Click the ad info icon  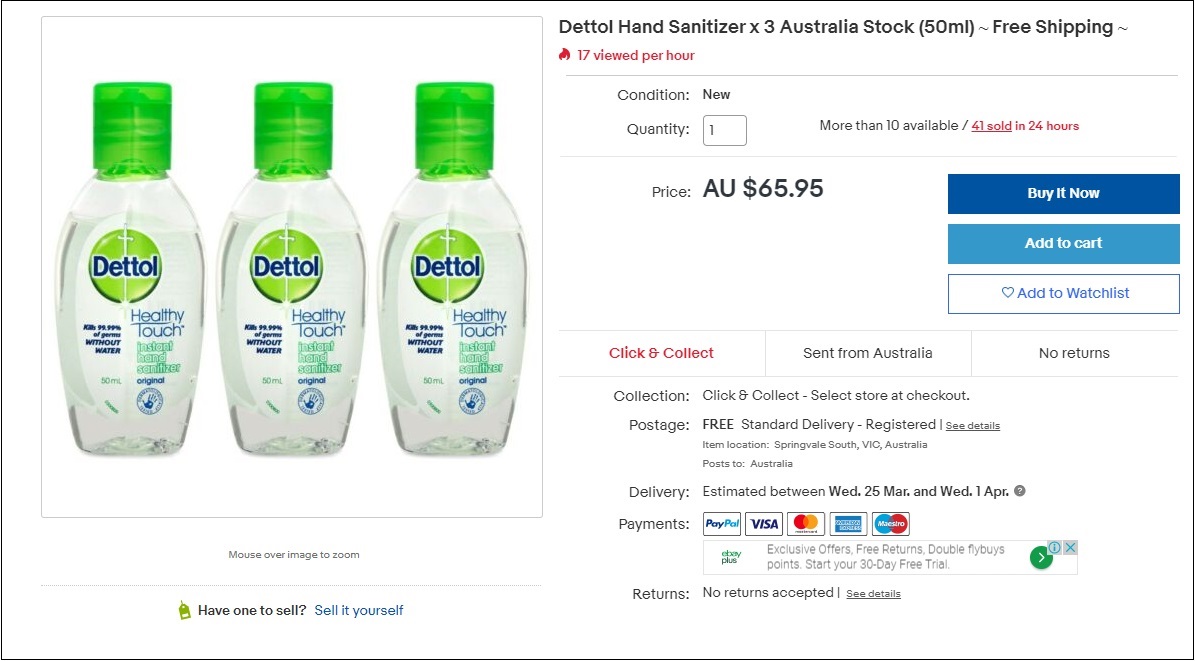coord(1054,548)
